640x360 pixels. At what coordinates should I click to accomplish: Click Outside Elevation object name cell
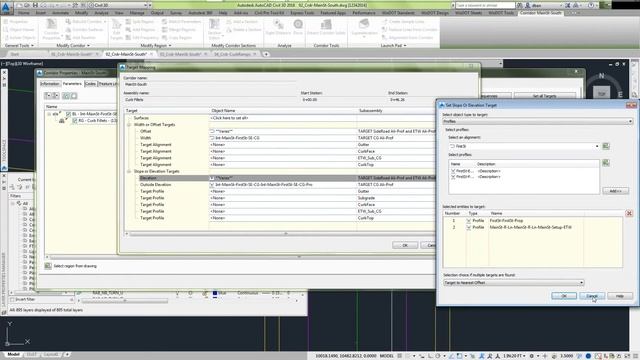282,184
